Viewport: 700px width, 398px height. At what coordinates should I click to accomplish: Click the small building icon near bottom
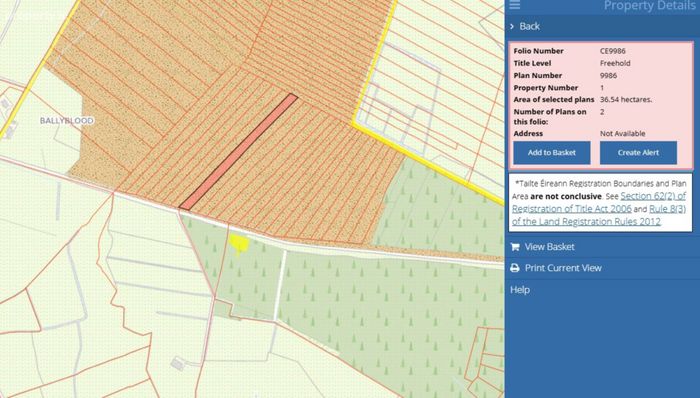[x=178, y=364]
